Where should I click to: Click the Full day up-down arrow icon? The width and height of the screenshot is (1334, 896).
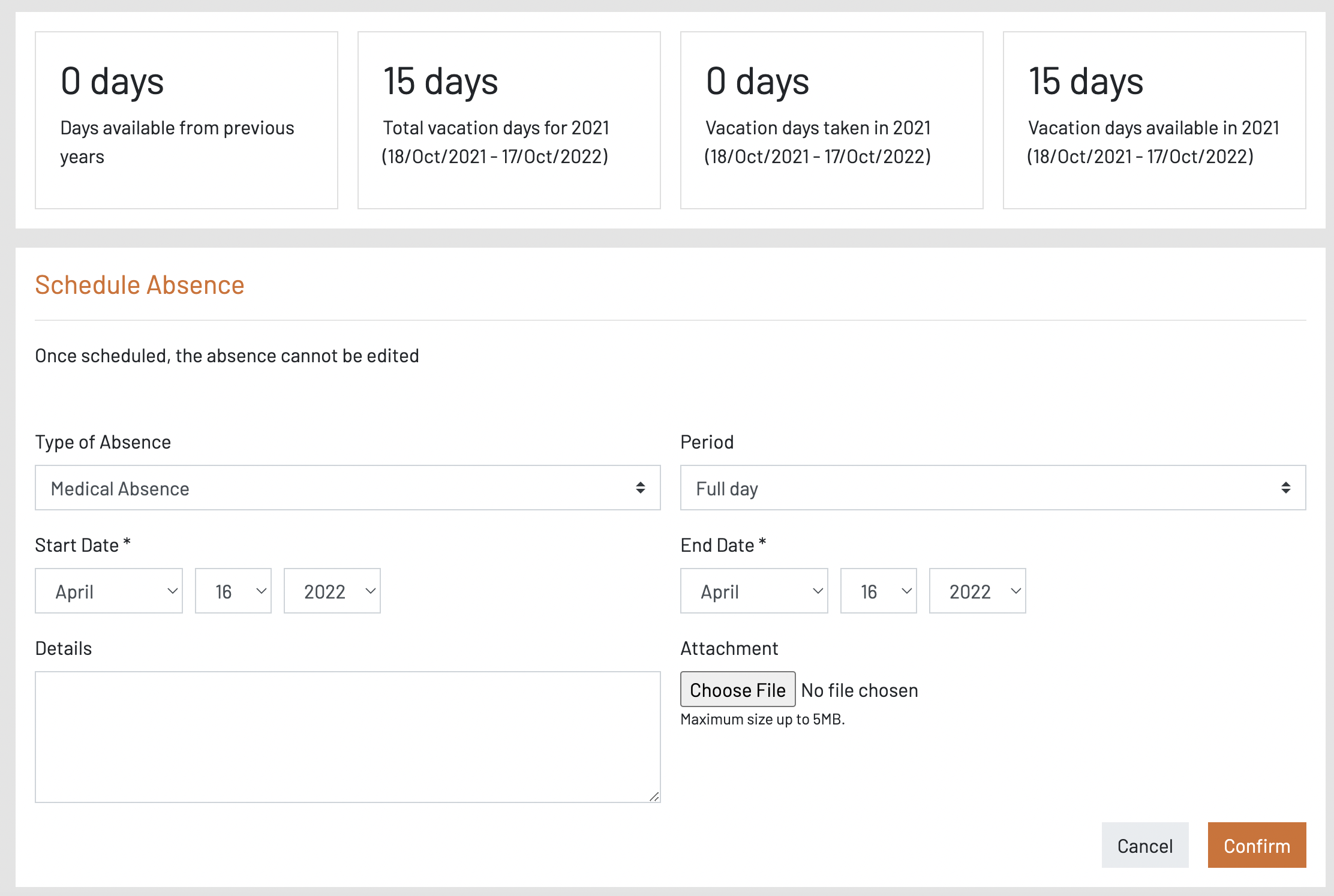(1285, 488)
